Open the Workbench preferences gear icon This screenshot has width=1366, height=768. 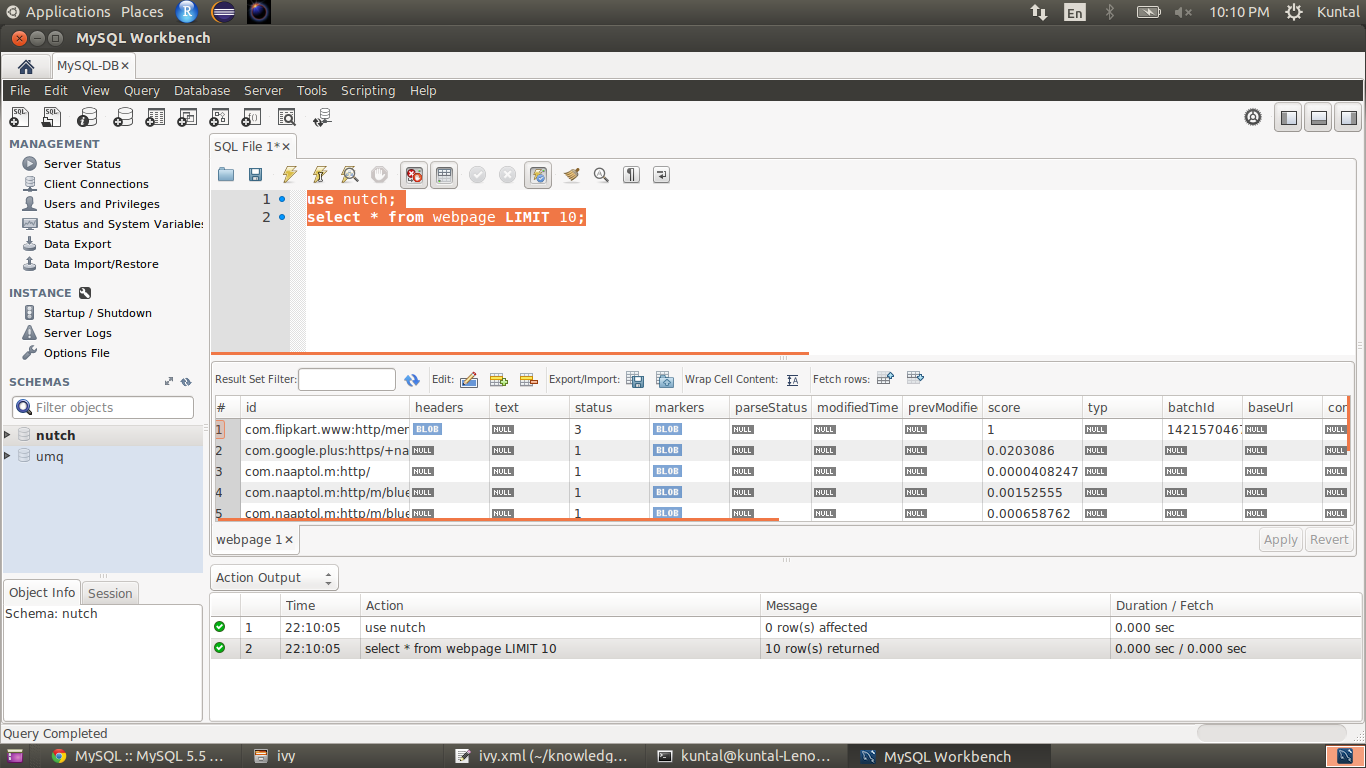pos(1253,117)
